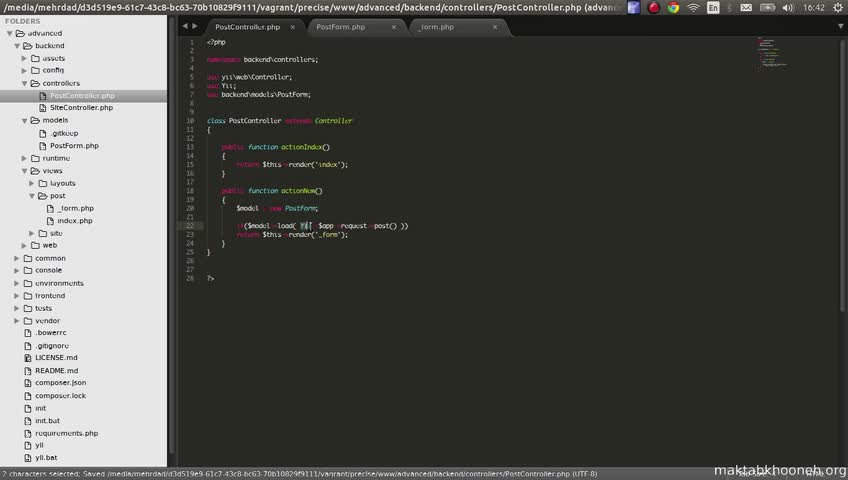This screenshot has height=480, width=848.
Task: Open the sound volume indicator
Action: [x=788, y=8]
